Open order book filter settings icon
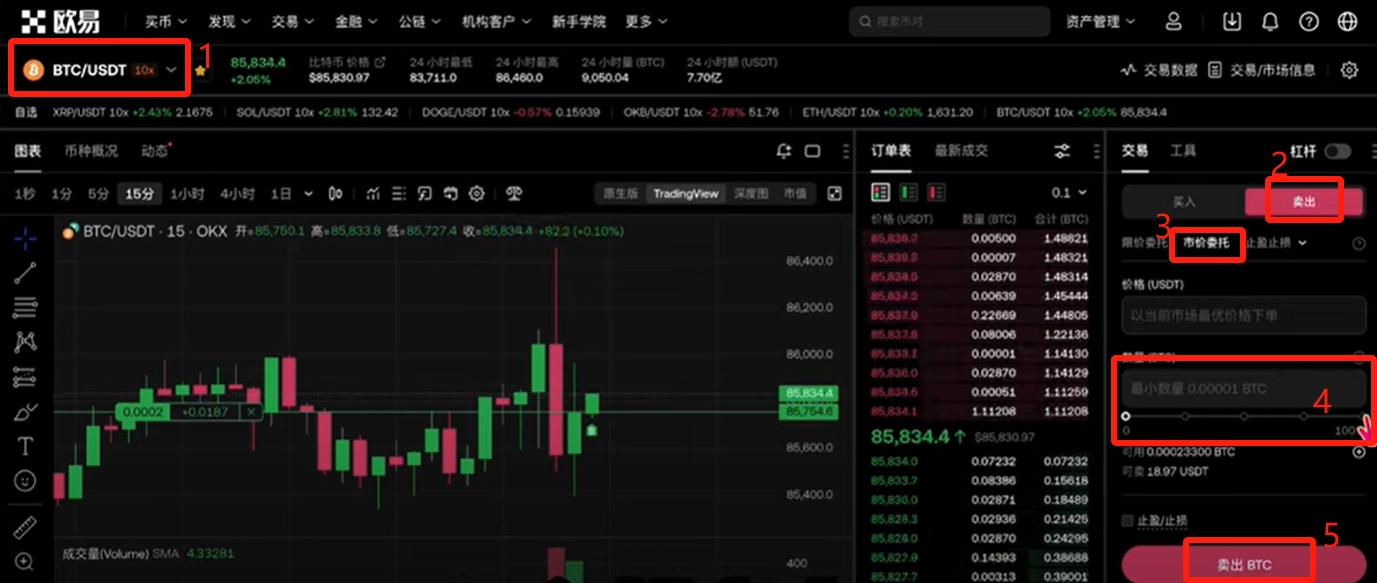The image size is (1377, 583). [x=1062, y=151]
